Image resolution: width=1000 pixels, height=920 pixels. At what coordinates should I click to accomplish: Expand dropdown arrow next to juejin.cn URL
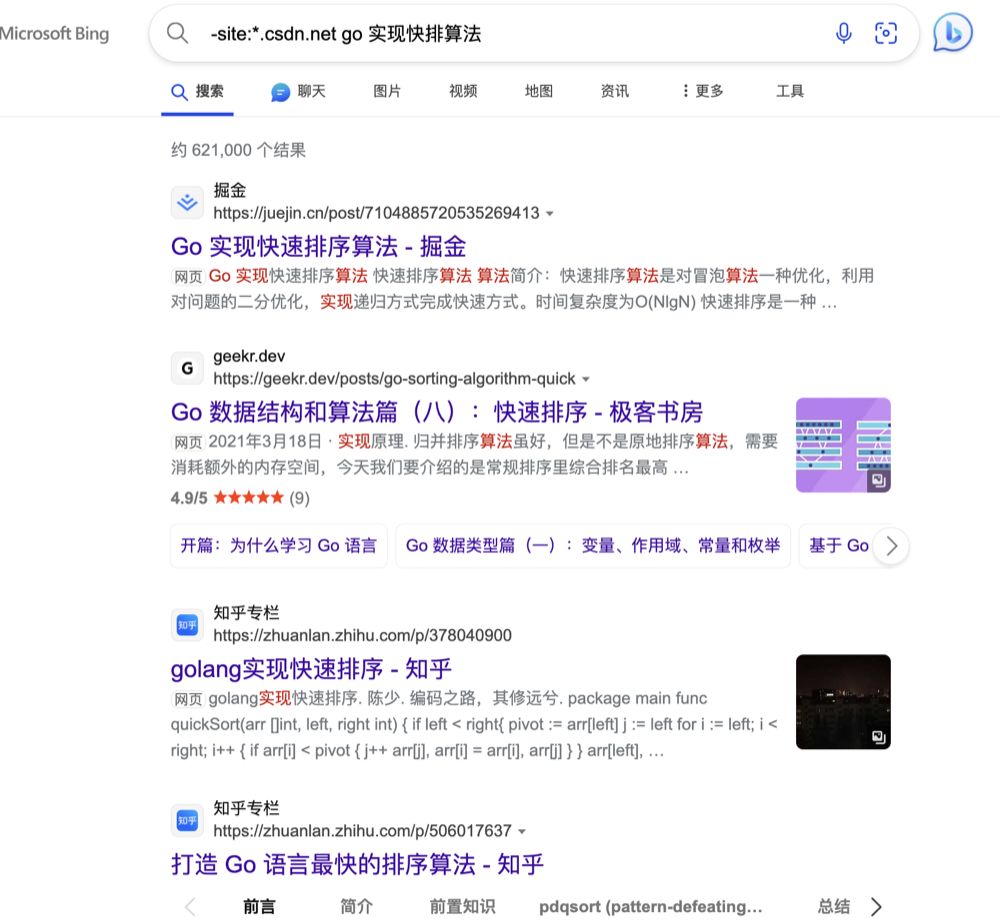[x=550, y=214]
